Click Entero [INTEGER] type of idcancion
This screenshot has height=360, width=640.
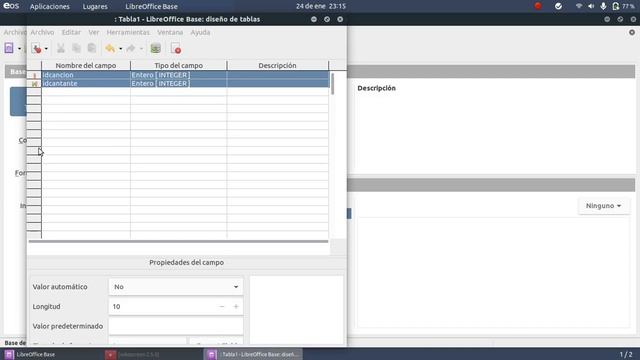[178, 75]
